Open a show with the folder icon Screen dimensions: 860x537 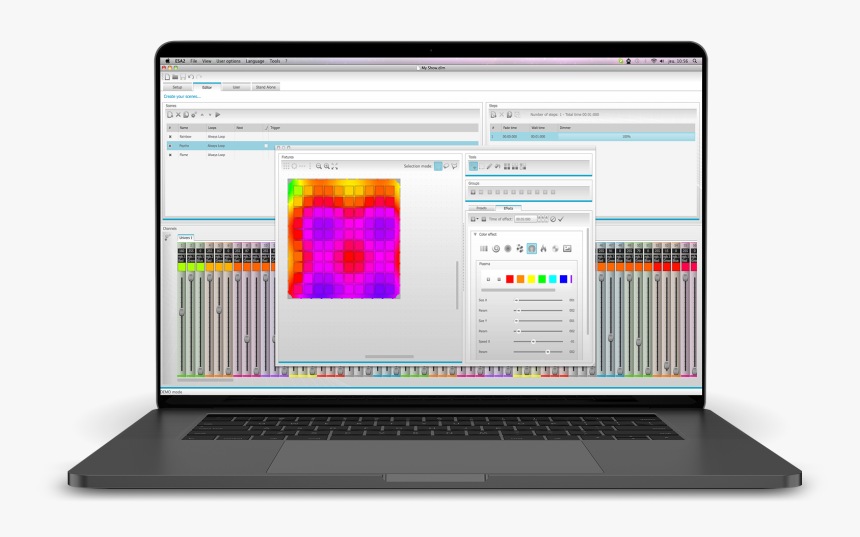click(x=175, y=77)
